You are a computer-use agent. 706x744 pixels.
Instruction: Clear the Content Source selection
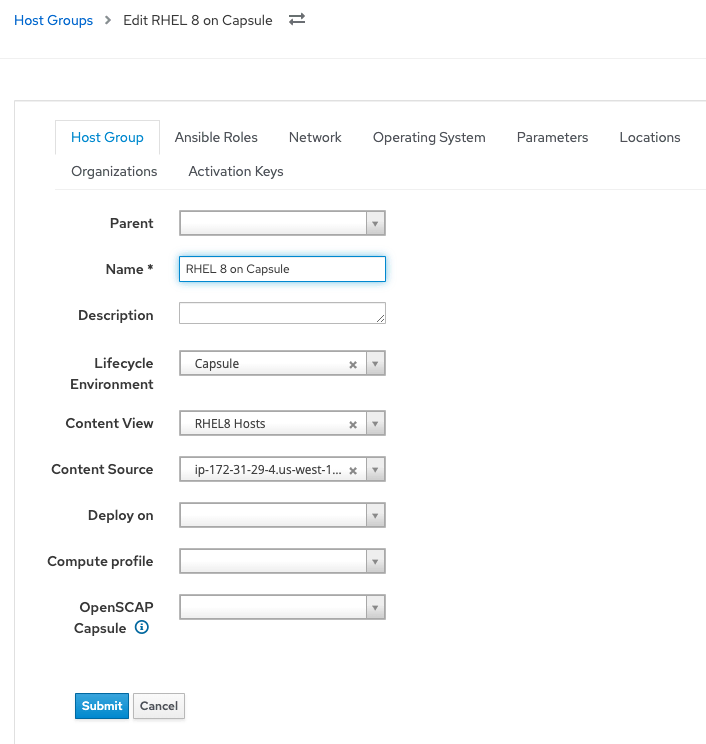pos(352,470)
